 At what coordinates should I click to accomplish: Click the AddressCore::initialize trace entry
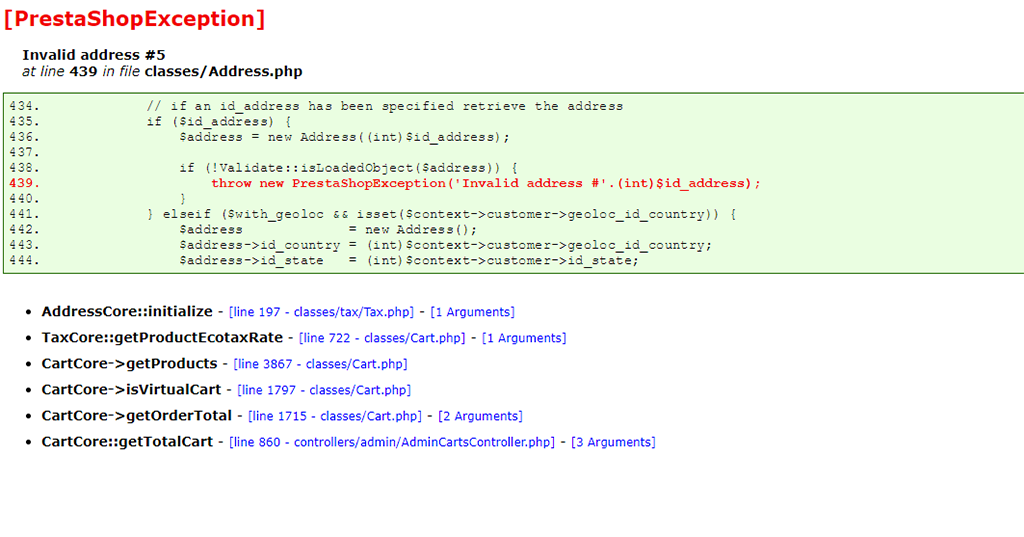(x=127, y=312)
